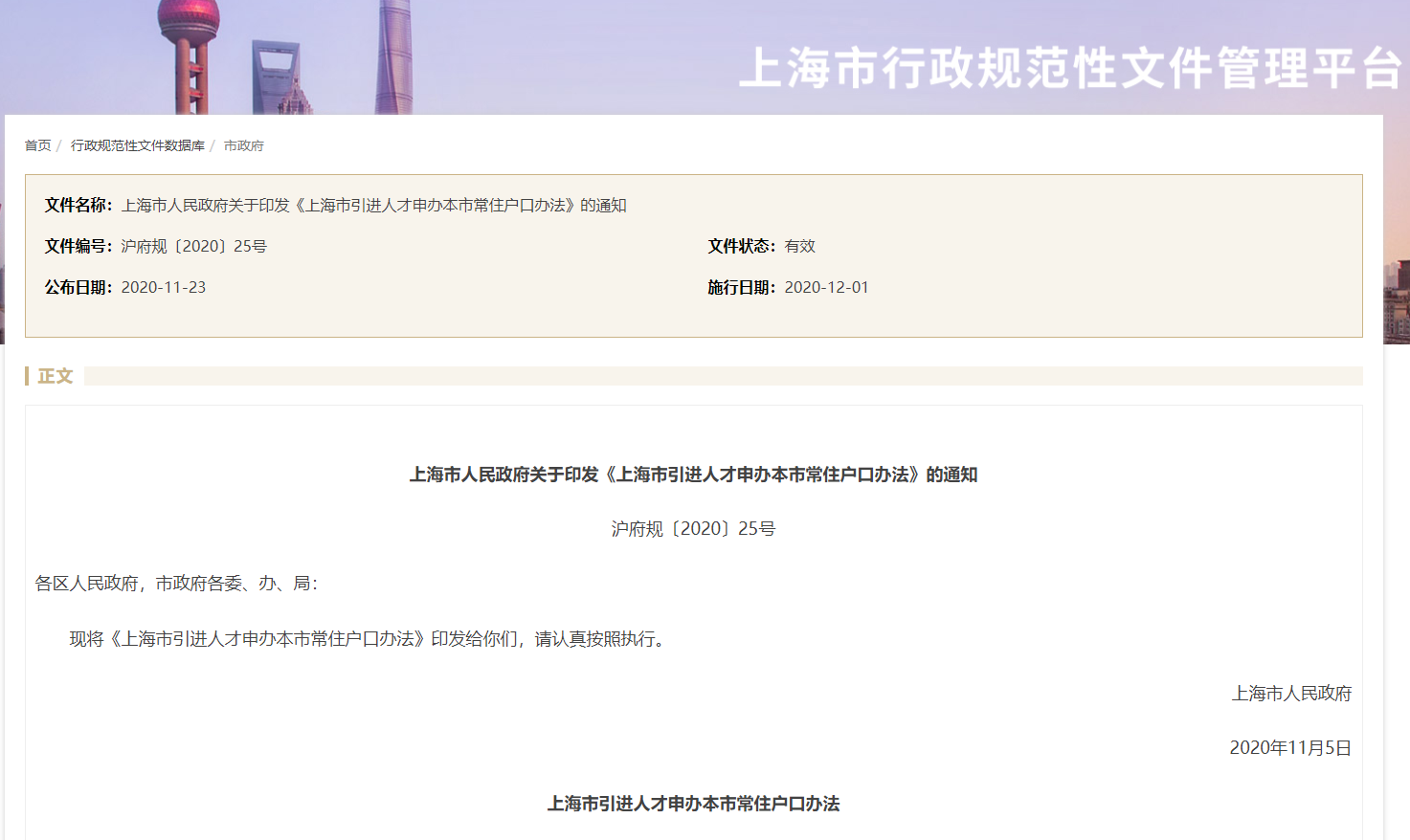
Task: Click the status value 有效
Action: 800,247
